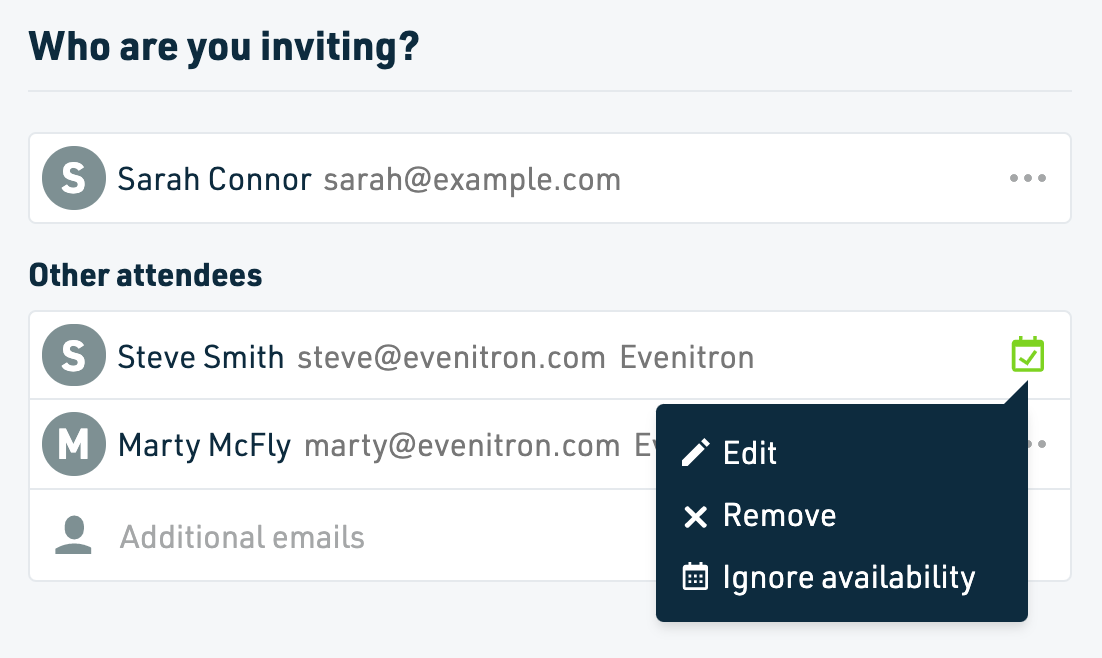This screenshot has height=658, width=1102.
Task: Click the X icon beside Remove
Action: [x=695, y=517]
